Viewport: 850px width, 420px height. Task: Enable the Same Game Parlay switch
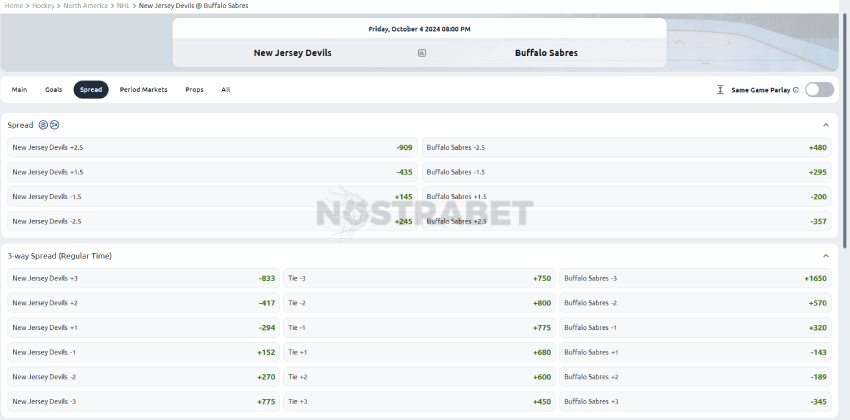(819, 90)
